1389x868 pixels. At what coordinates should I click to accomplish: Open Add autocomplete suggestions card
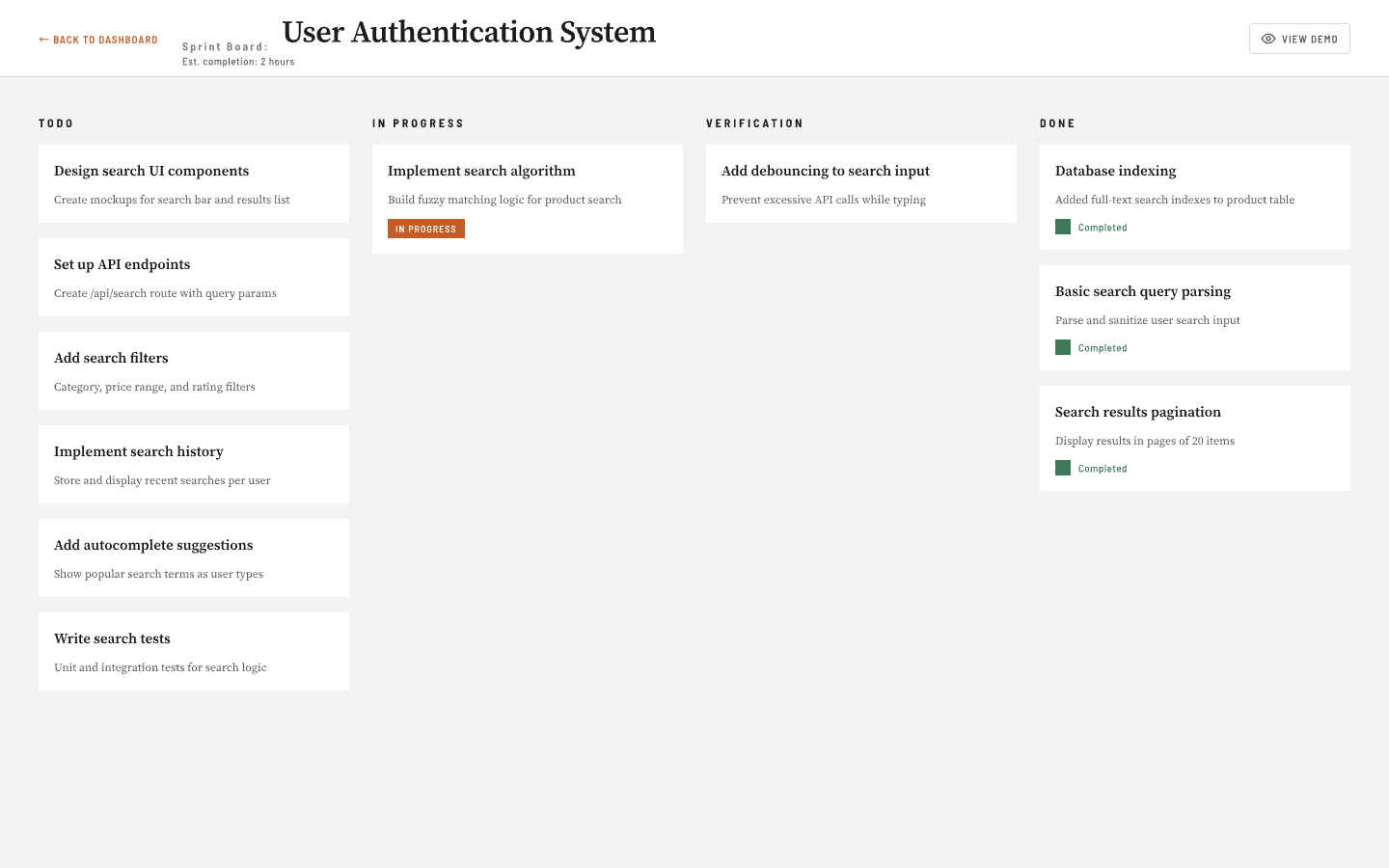click(x=193, y=557)
